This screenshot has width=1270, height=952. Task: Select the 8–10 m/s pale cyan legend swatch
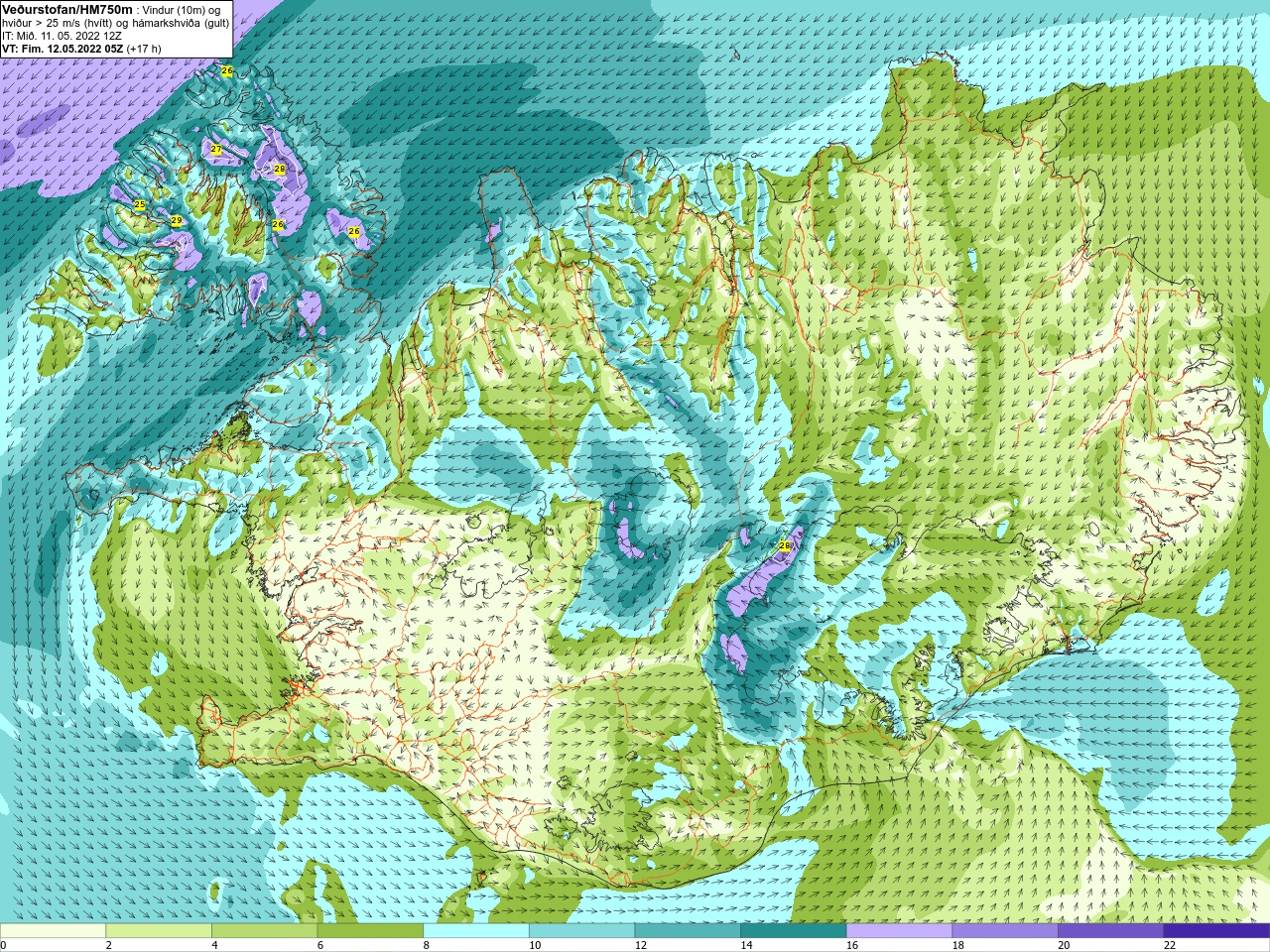pos(476,931)
